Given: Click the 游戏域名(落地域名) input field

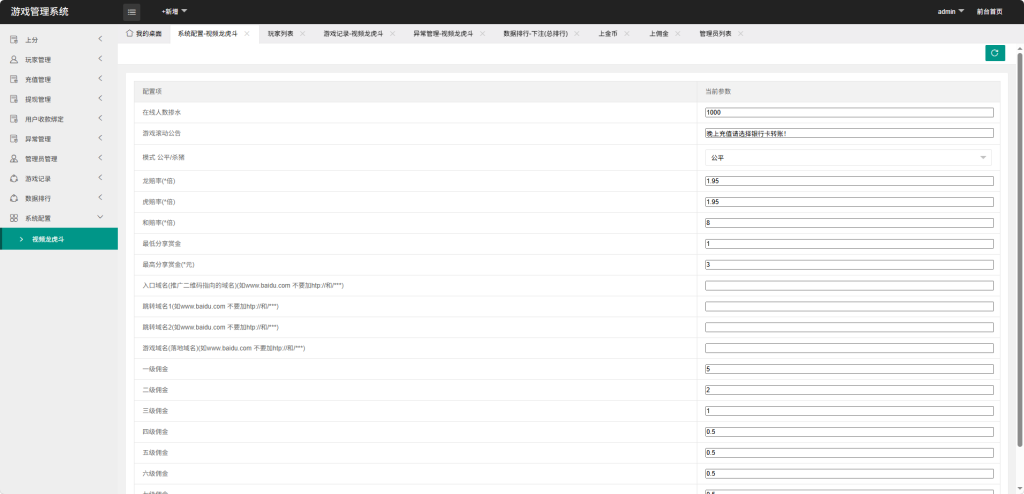Looking at the screenshot, I should pyautogui.click(x=849, y=348).
